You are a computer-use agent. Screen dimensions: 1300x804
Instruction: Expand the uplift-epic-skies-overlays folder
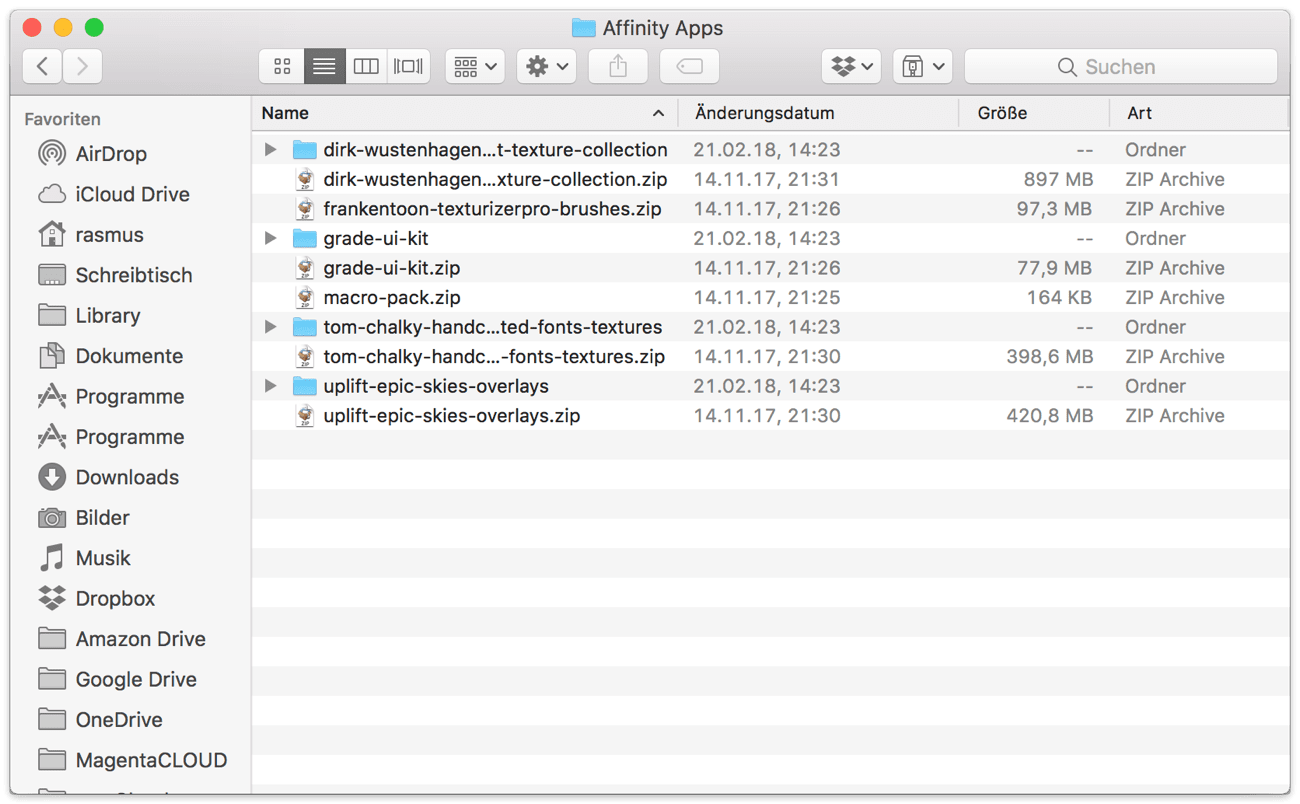[x=271, y=386]
